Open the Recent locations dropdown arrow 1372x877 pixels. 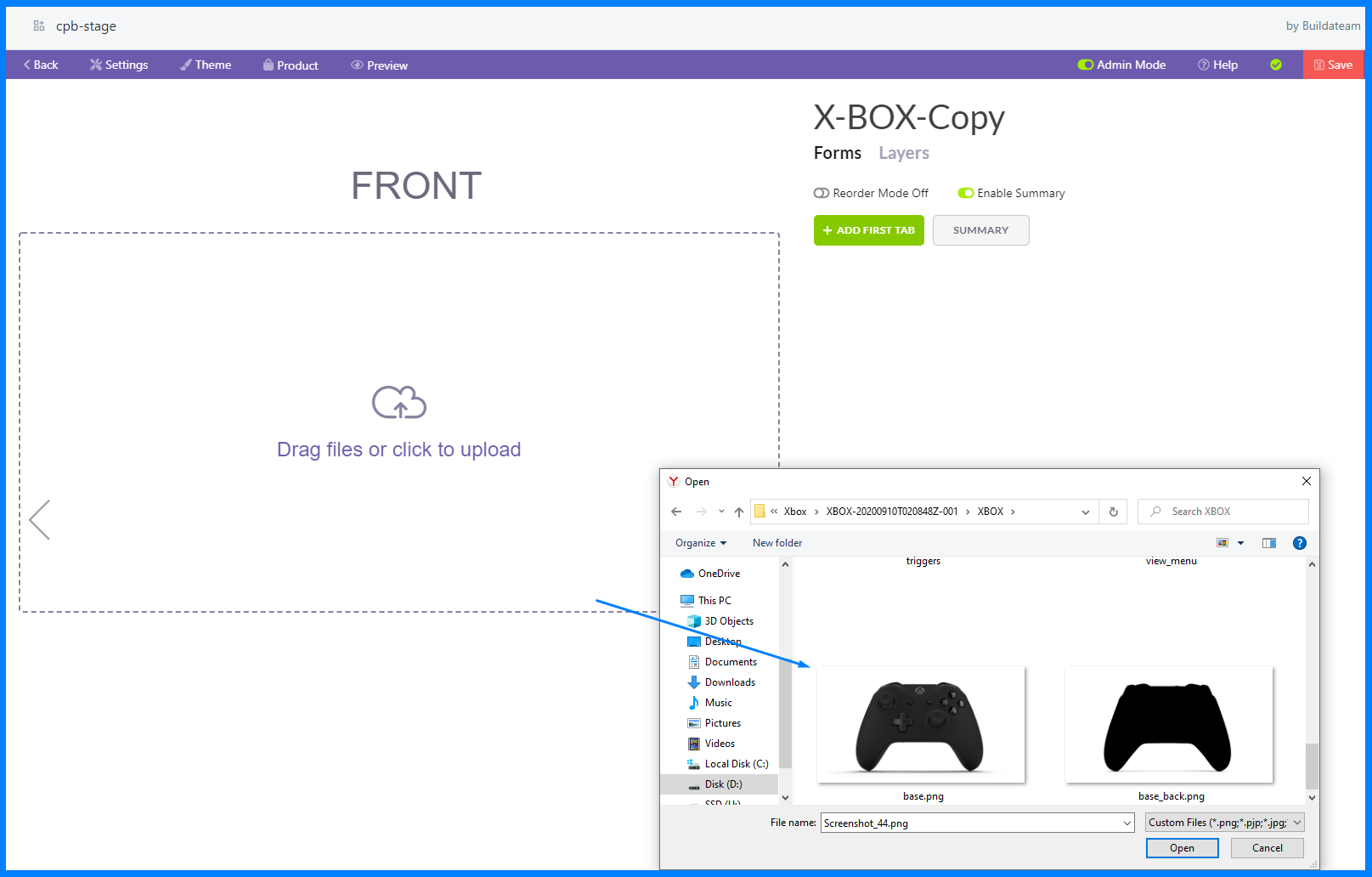(x=721, y=512)
